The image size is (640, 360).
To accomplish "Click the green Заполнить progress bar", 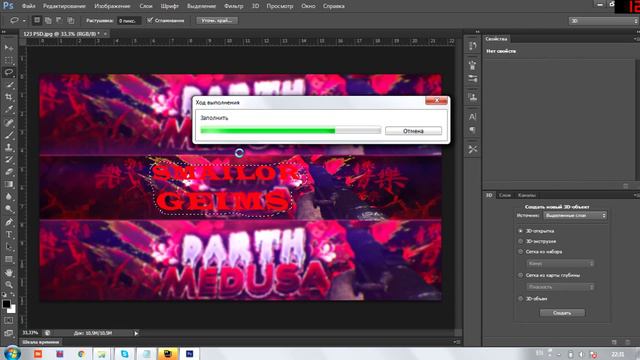I will pos(290,131).
